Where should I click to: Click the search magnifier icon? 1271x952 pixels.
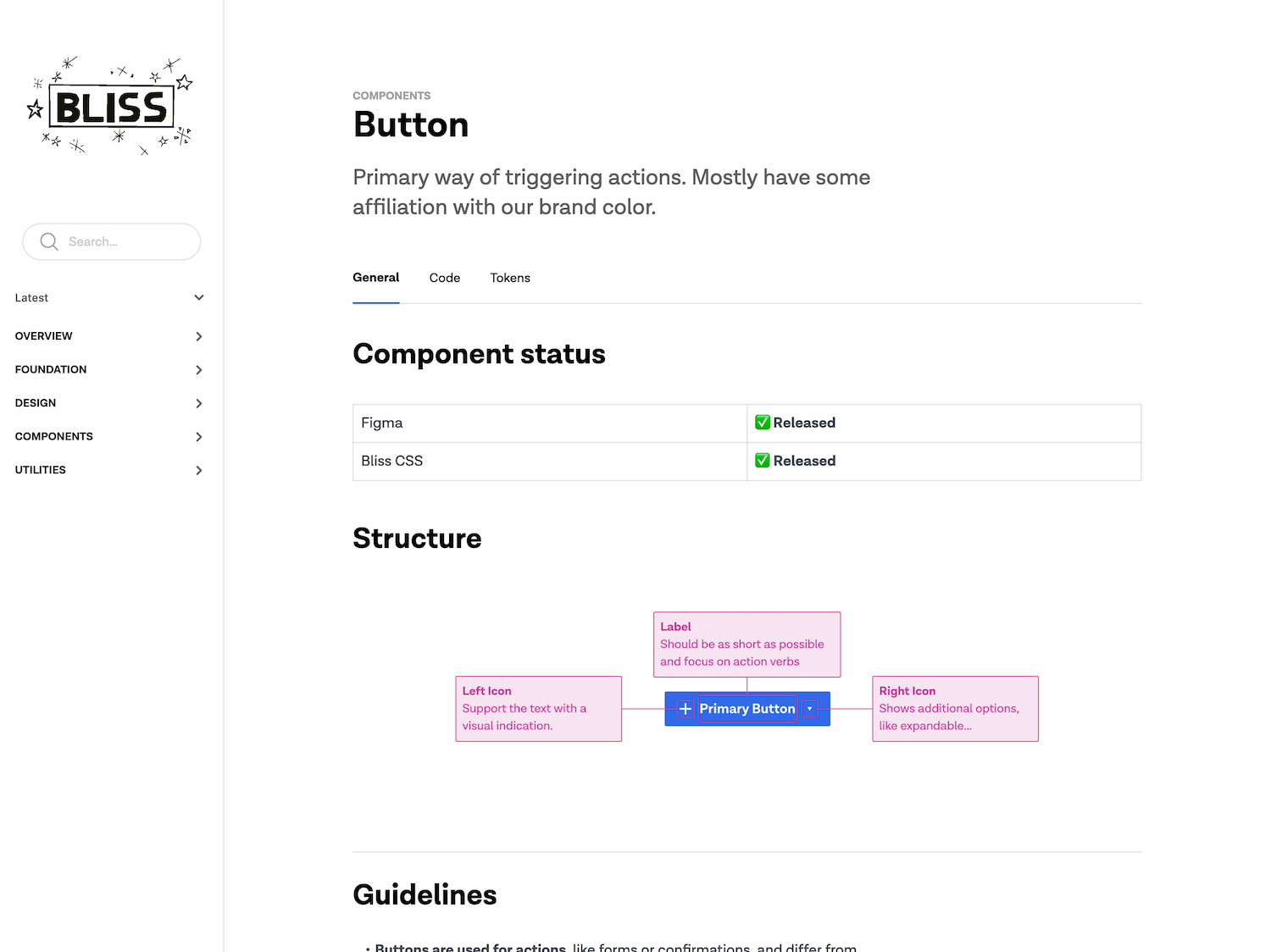[x=49, y=241]
